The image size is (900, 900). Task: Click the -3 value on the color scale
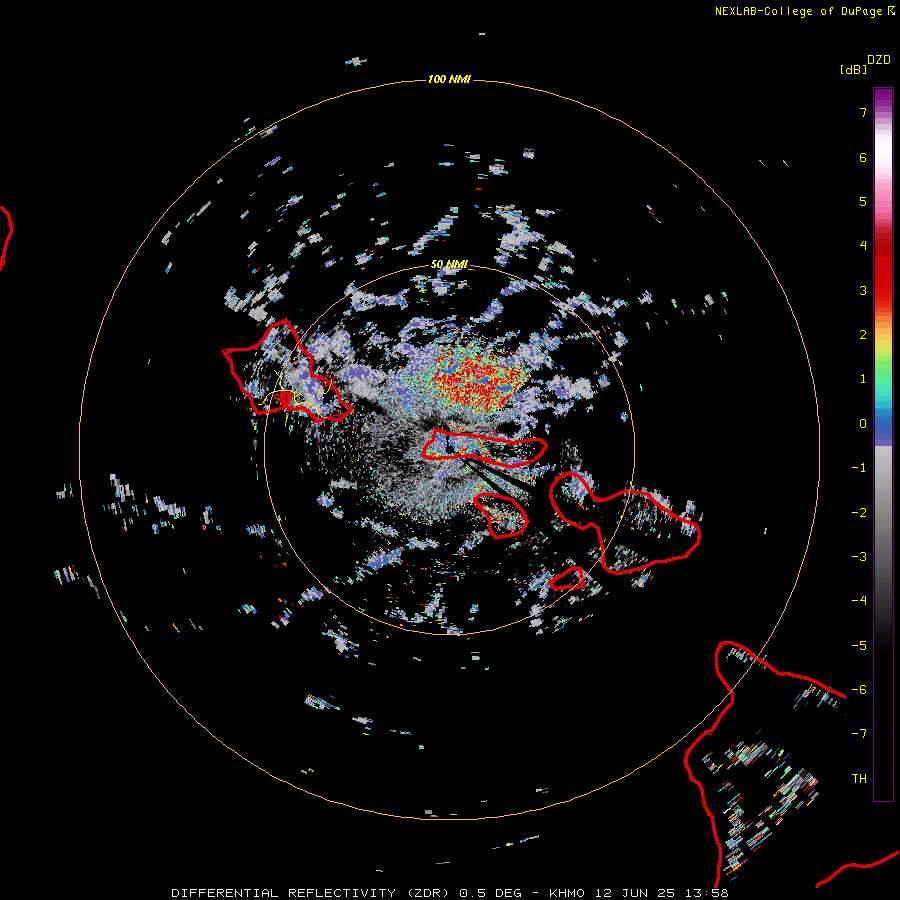(859, 557)
